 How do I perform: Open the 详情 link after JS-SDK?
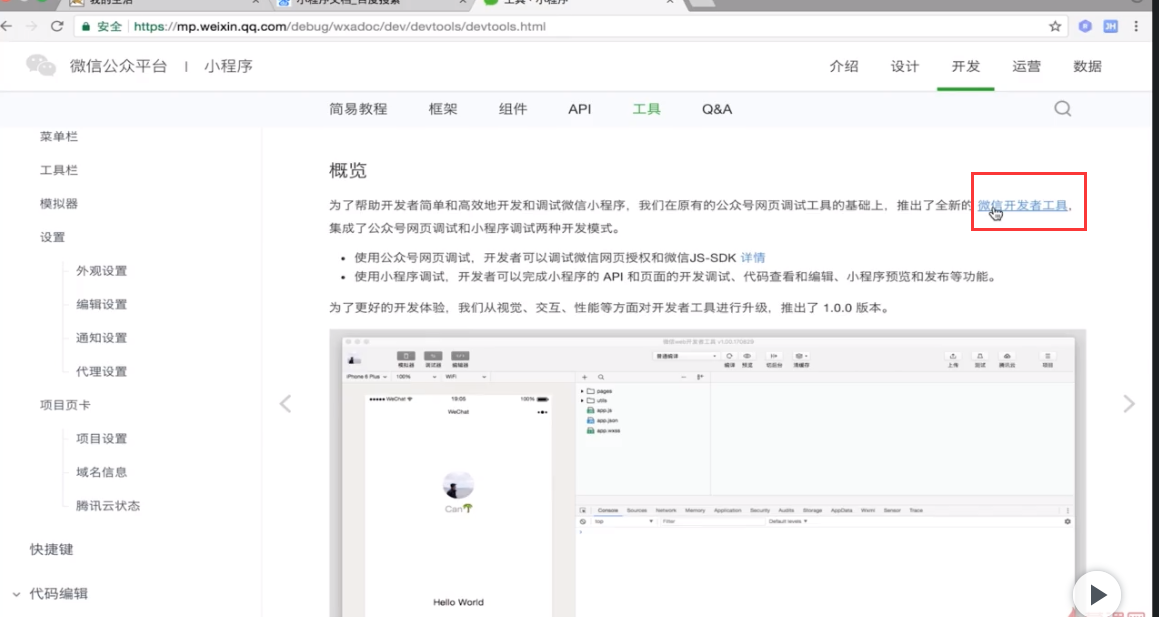[x=753, y=258]
